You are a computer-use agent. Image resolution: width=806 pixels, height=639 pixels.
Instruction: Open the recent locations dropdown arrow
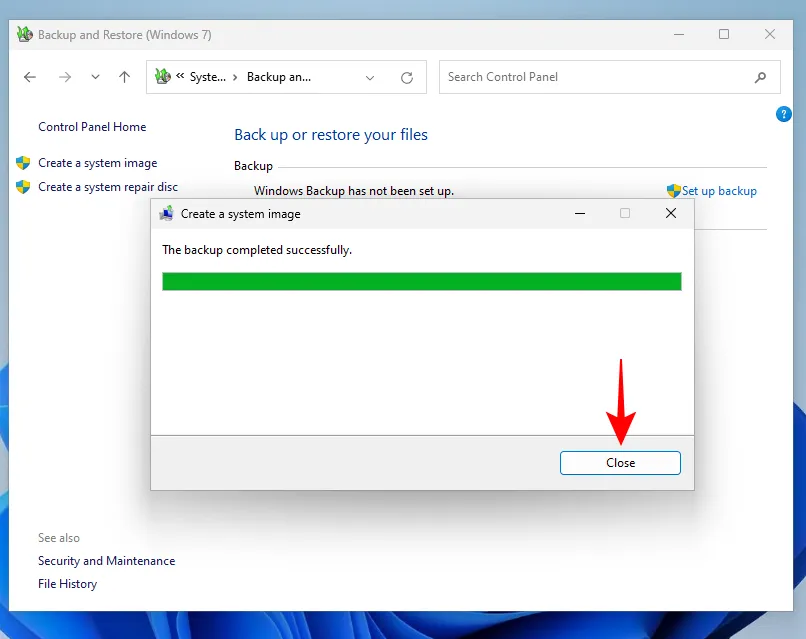tap(95, 77)
